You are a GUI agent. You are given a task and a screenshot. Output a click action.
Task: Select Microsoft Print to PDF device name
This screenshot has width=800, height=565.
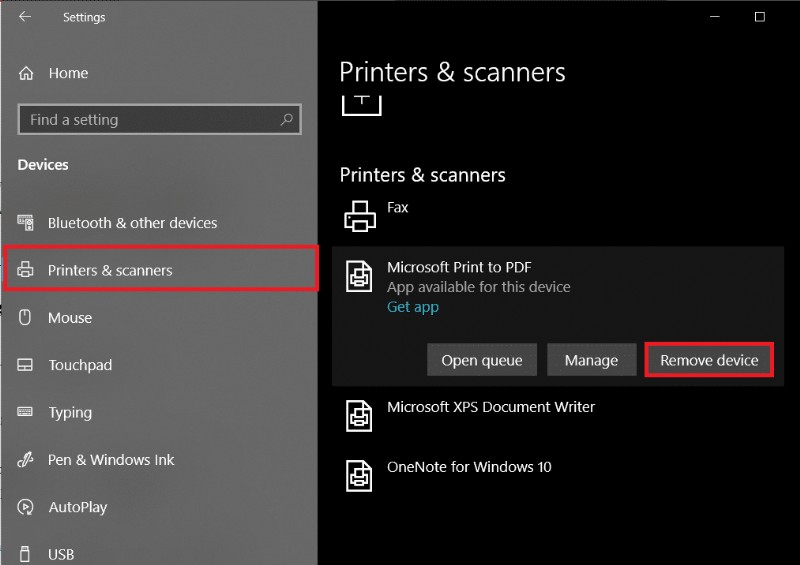coord(459,267)
